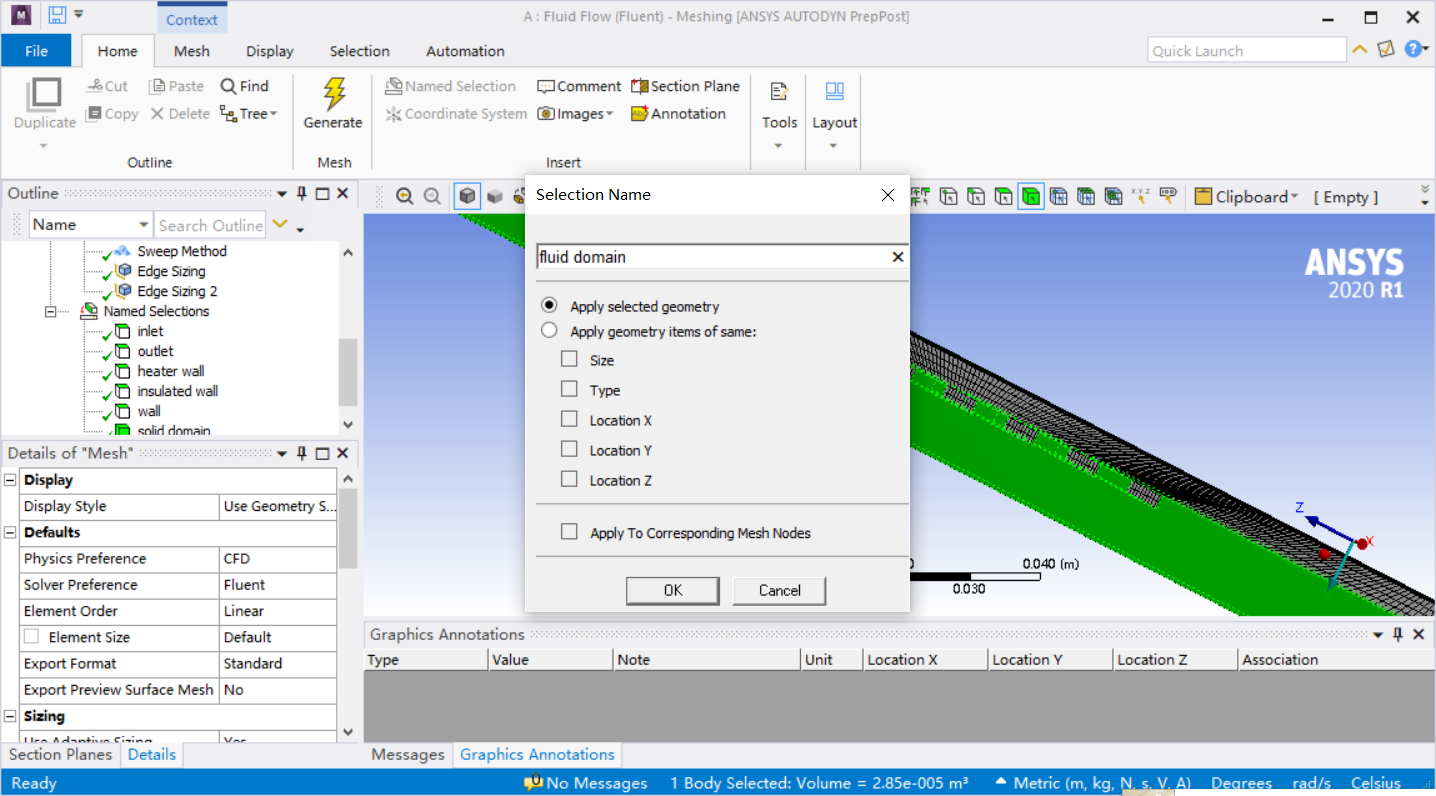
Task: Click the Zoom In magnifier icon
Action: (x=404, y=197)
